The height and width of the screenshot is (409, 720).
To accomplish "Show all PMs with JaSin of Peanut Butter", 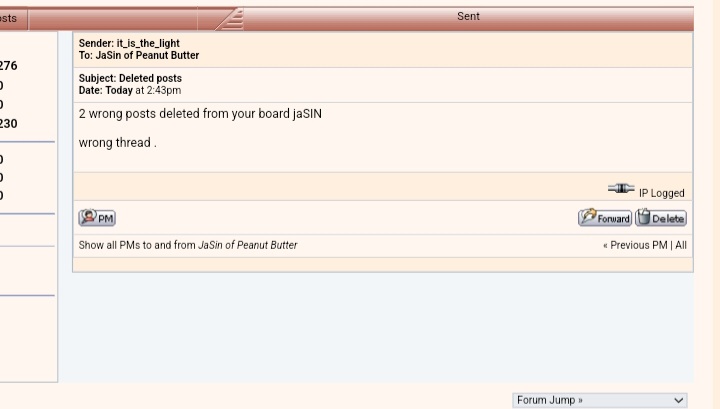I will (187, 245).
